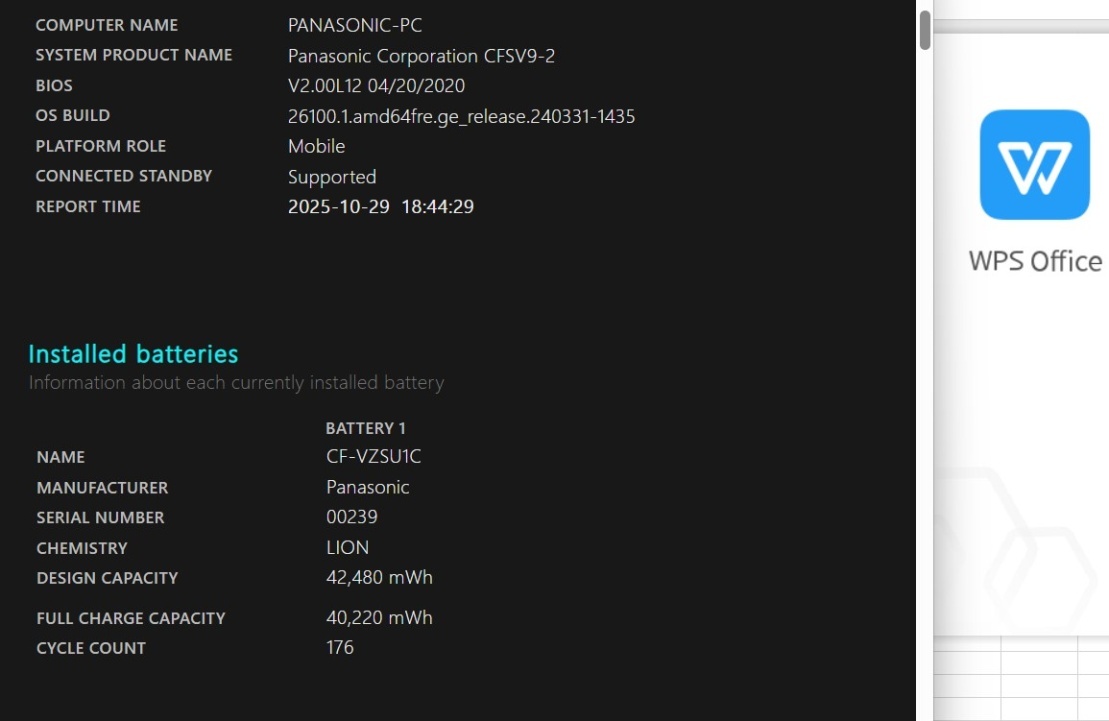Click the Mobile platform role value
This screenshot has width=1109, height=721.
coord(316,146)
